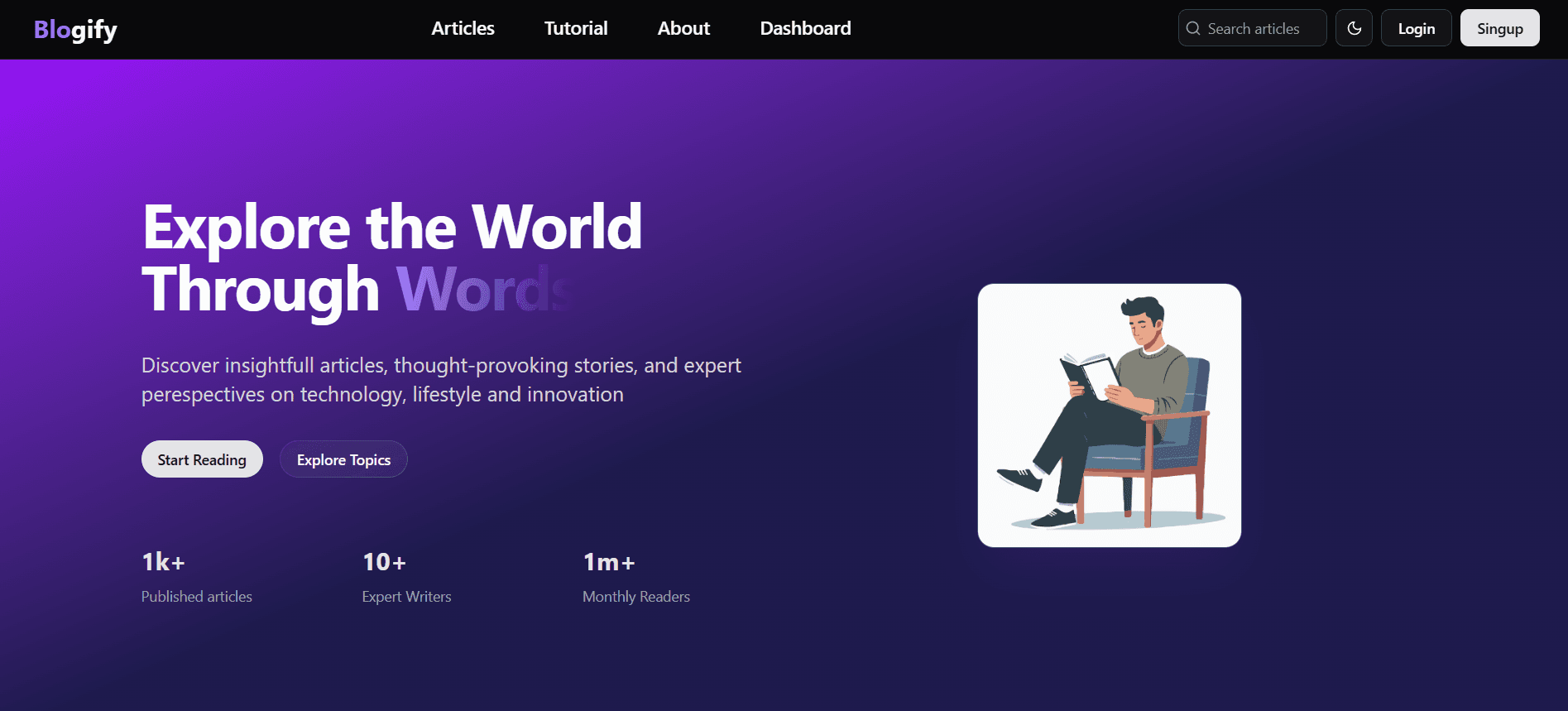
Task: Select the Explore Topics button
Action: point(343,459)
